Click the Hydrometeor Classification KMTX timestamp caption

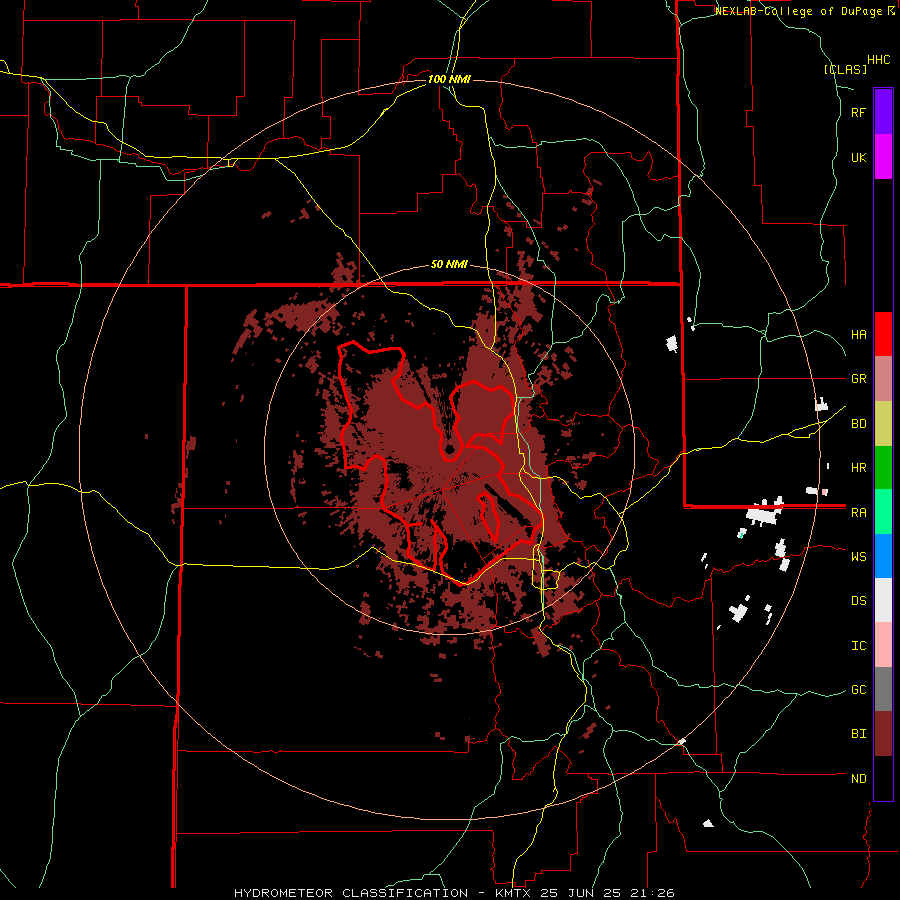tap(454, 893)
